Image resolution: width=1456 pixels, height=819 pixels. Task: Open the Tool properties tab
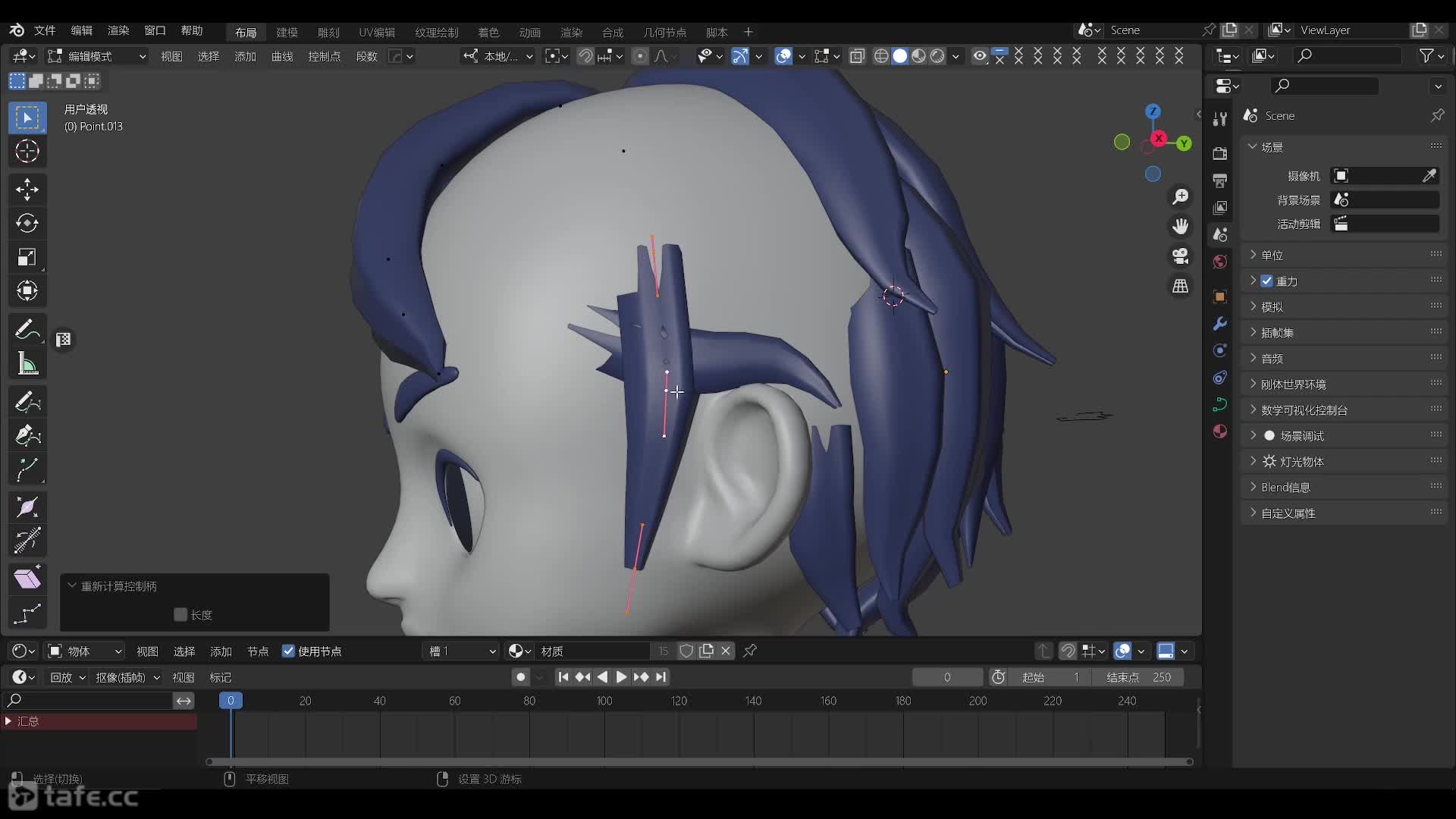coord(1219,119)
